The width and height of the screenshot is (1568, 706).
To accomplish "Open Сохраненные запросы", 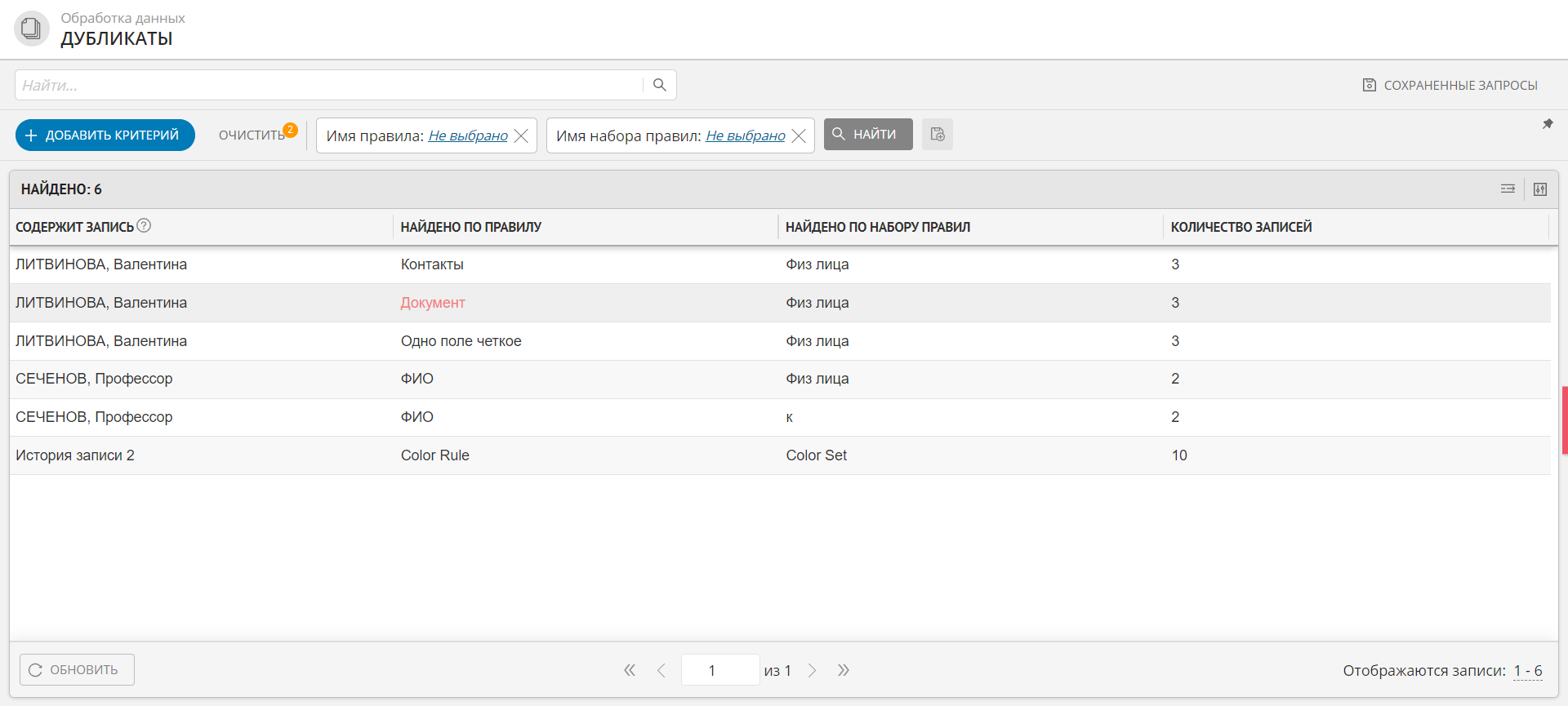I will 1450,85.
